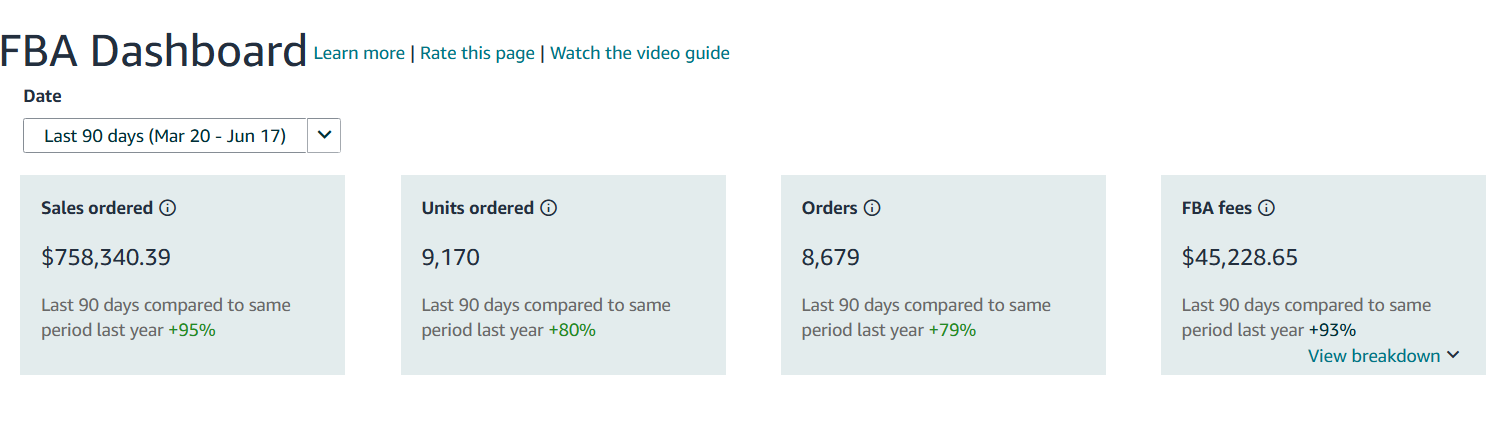Click the Rate this page link
The height and width of the screenshot is (422, 1495).
pyautogui.click(x=477, y=53)
